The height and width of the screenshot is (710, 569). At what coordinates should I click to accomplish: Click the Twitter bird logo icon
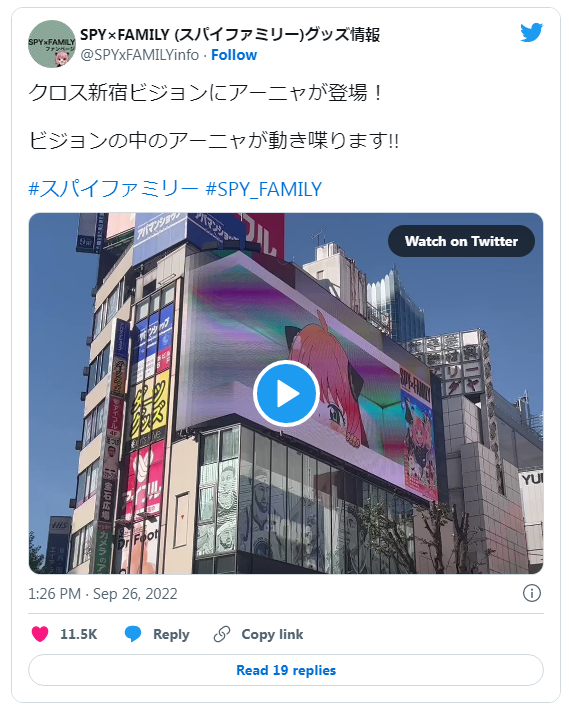click(x=531, y=32)
